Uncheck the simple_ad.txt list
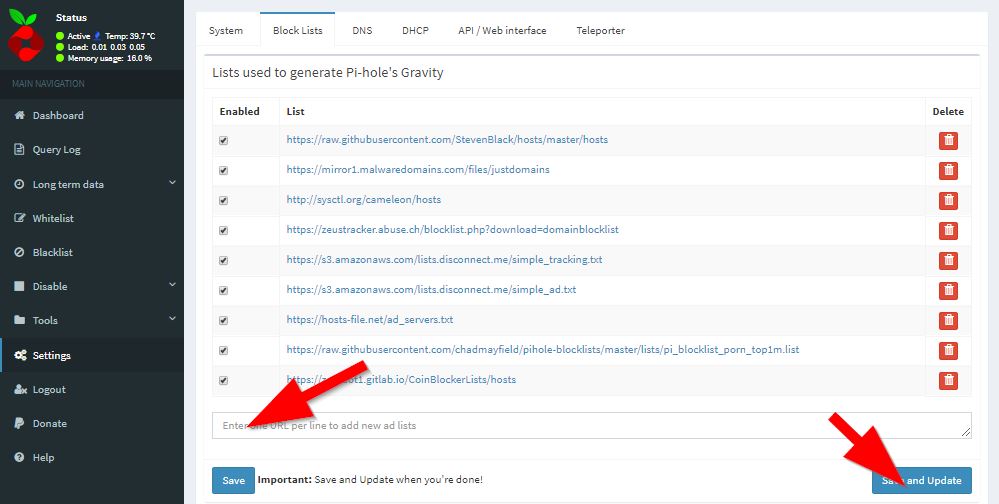 coord(224,291)
